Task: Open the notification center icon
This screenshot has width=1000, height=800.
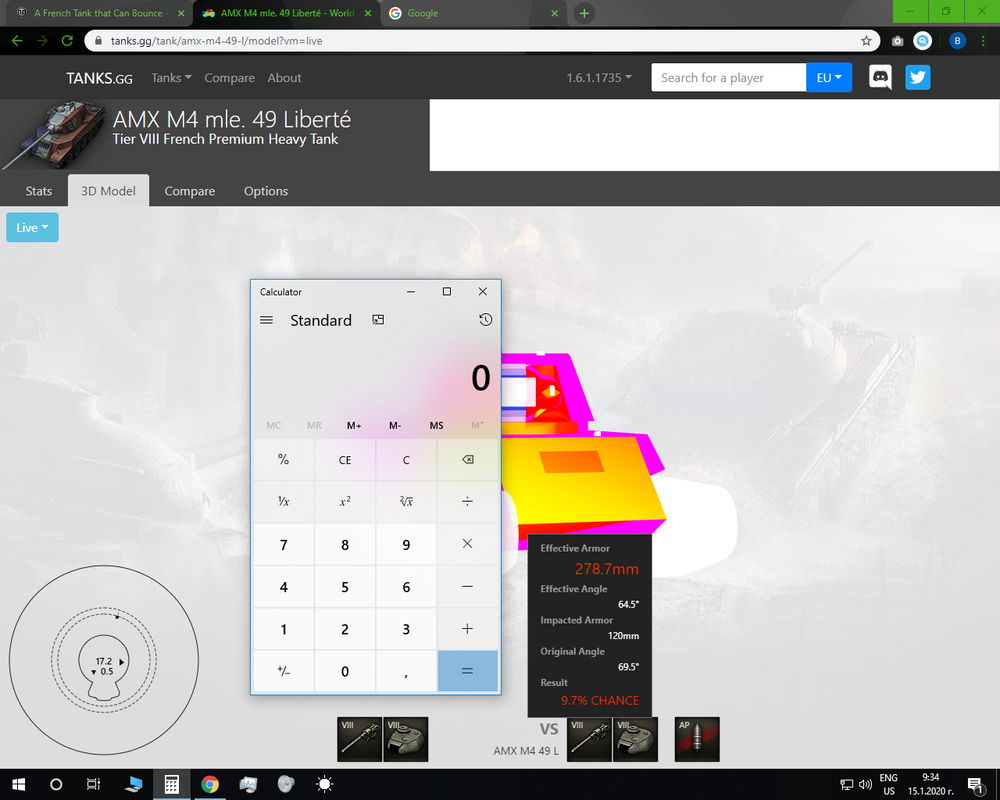Action: pyautogui.click(x=975, y=785)
